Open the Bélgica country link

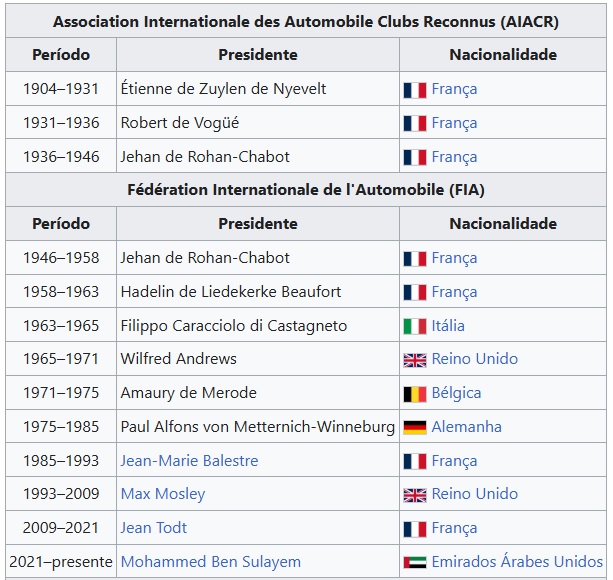[x=456, y=393]
